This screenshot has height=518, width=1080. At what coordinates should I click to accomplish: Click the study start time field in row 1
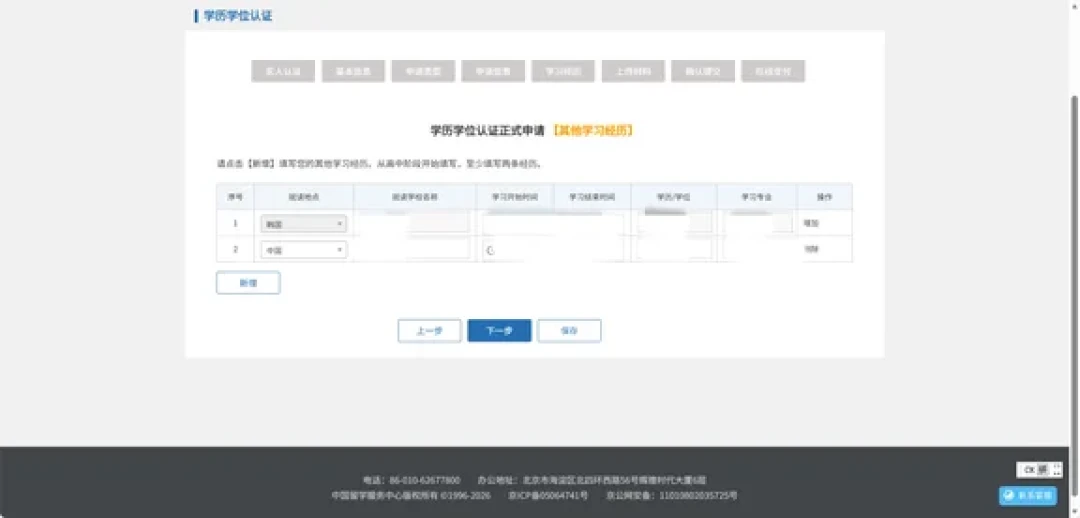[x=515, y=223]
